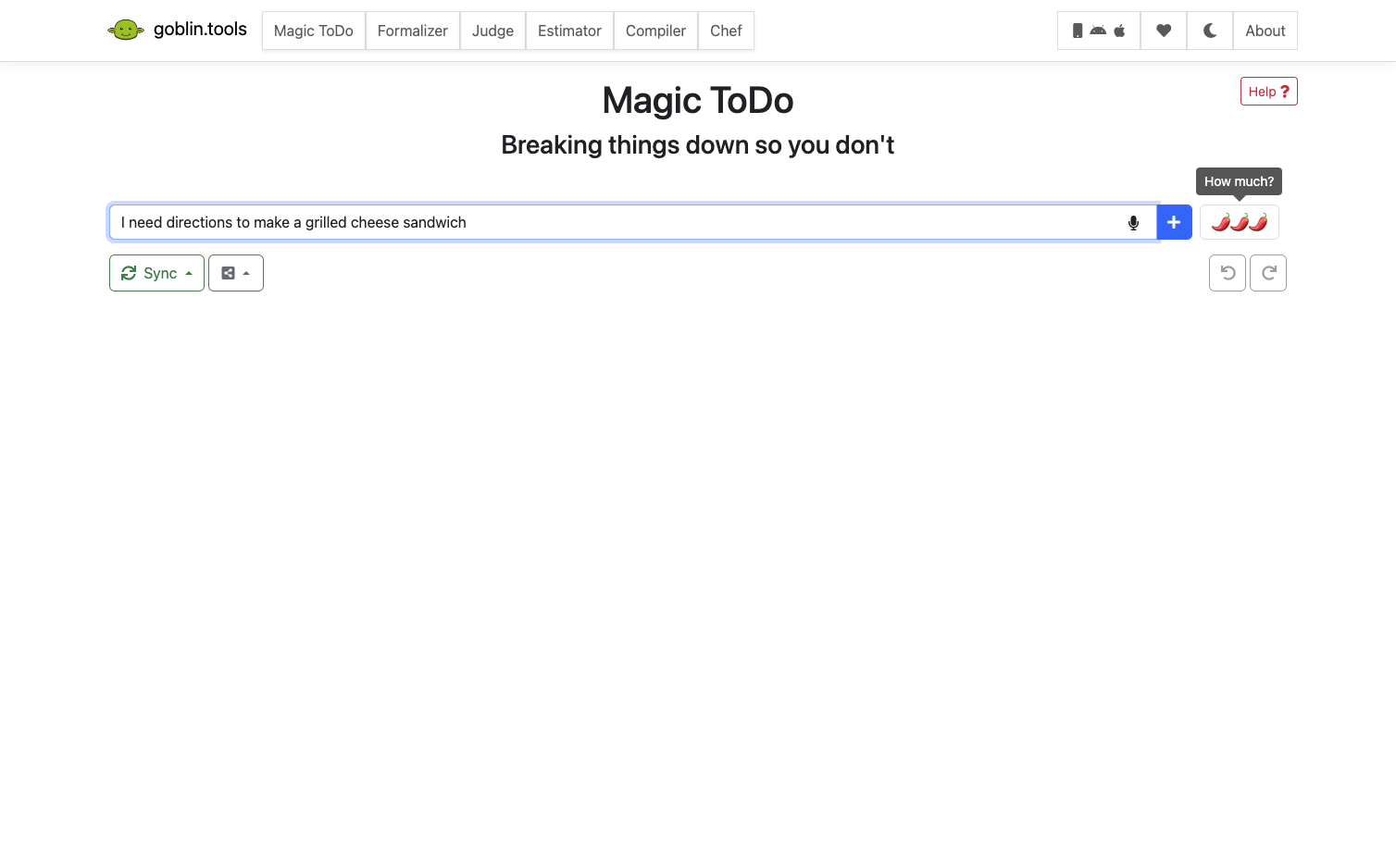Open the mobile apps icons button
Screen dimensions: 1396x868
tap(1099, 31)
